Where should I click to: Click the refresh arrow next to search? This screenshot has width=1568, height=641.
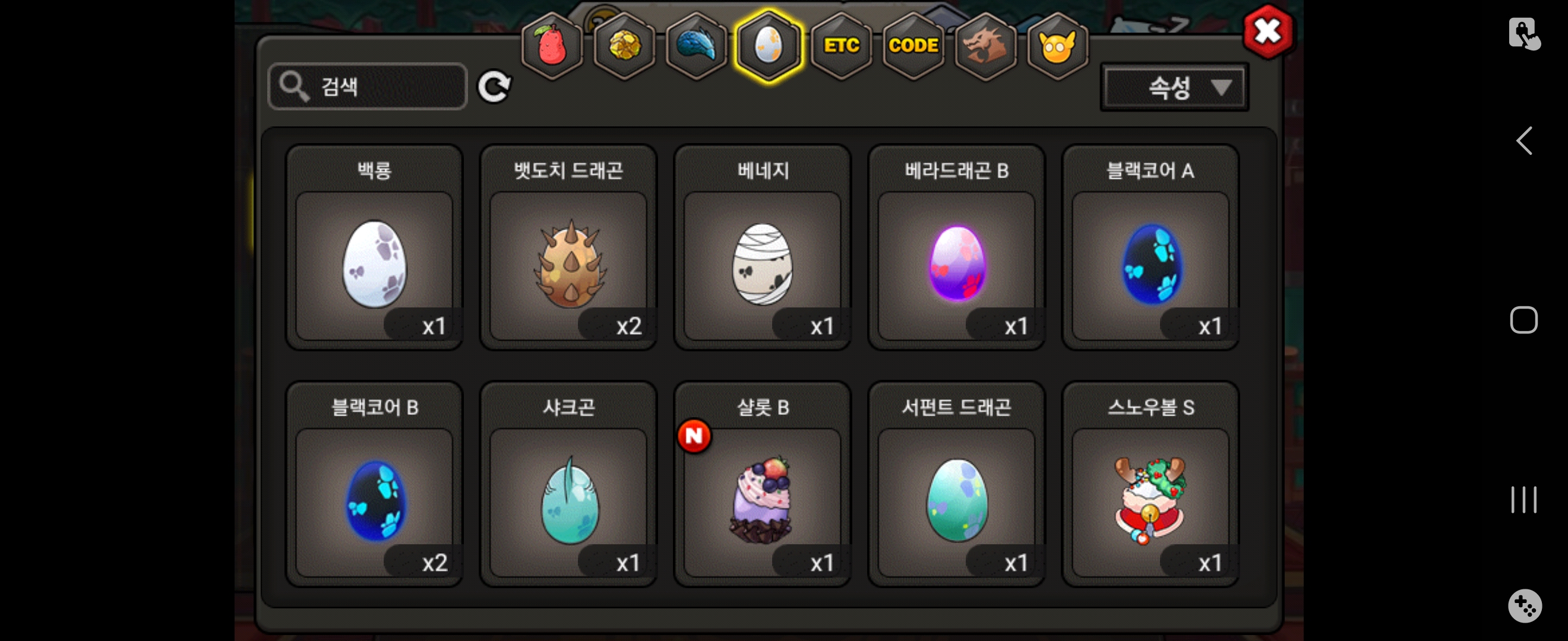point(494,87)
